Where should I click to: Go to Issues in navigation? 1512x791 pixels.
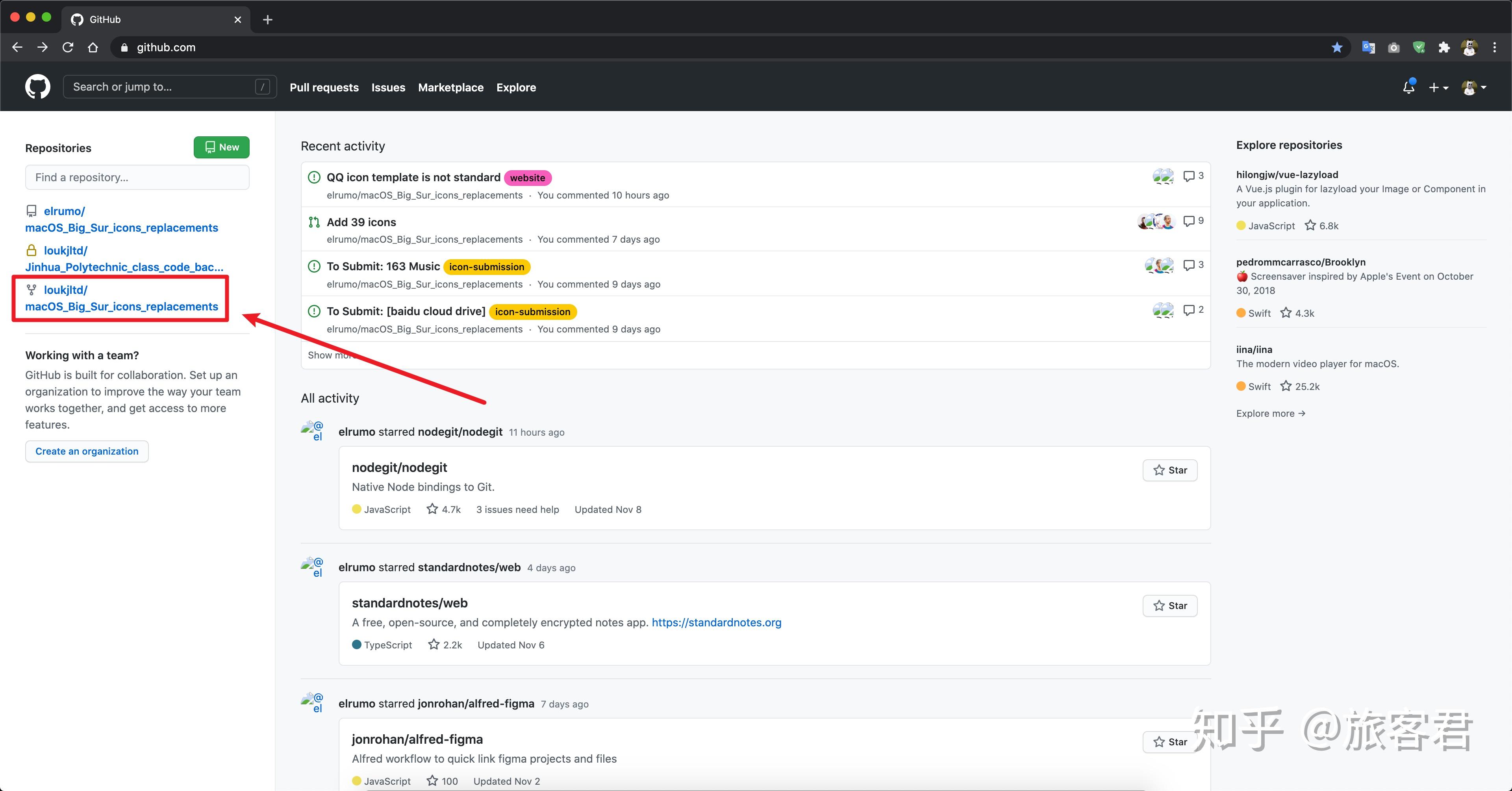[x=388, y=87]
